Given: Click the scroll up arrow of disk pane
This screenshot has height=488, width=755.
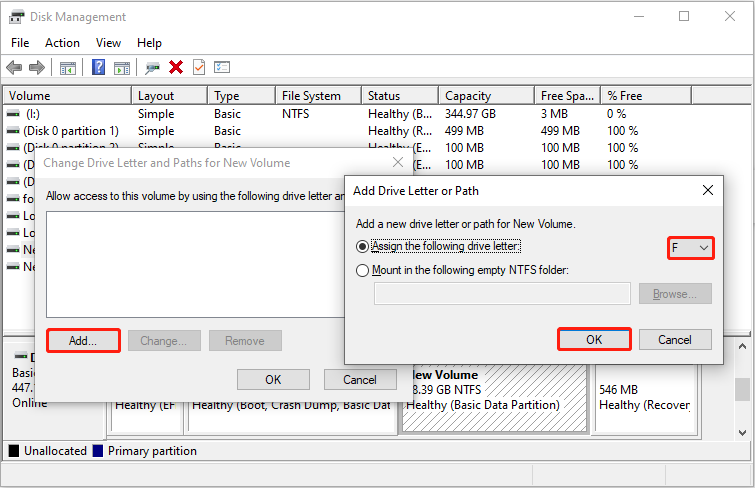Looking at the screenshot, I should (x=742, y=346).
